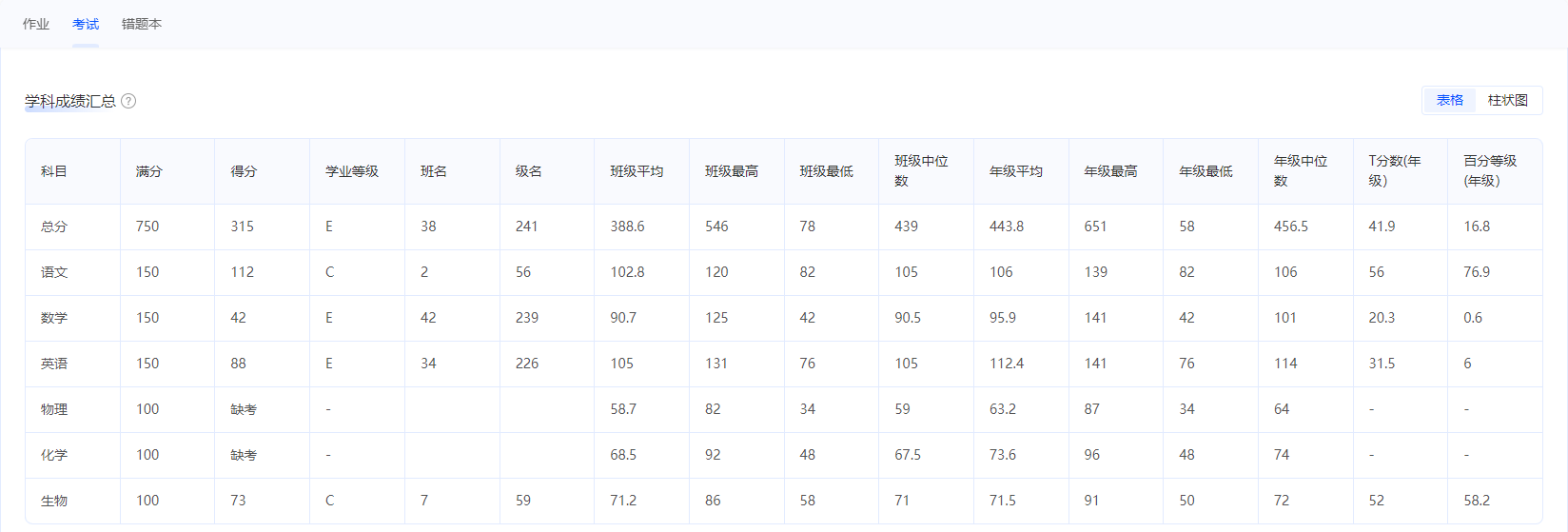
Task: Select the 英语 row label
Action: (x=54, y=364)
